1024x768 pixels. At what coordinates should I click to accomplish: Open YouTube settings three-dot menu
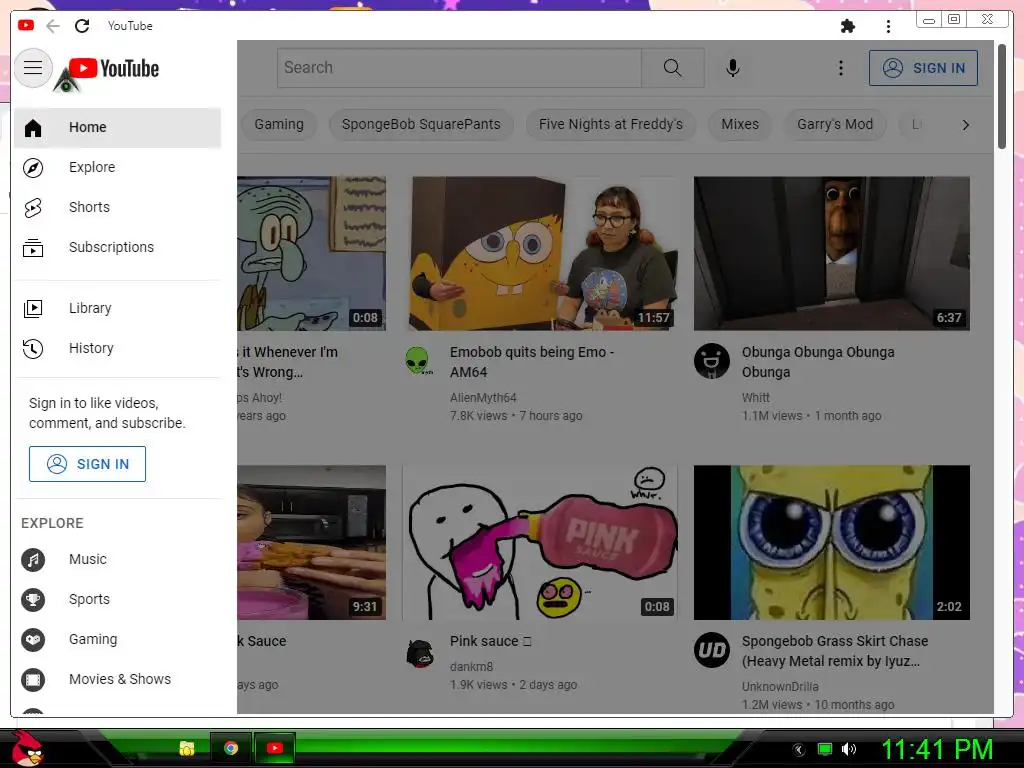840,68
